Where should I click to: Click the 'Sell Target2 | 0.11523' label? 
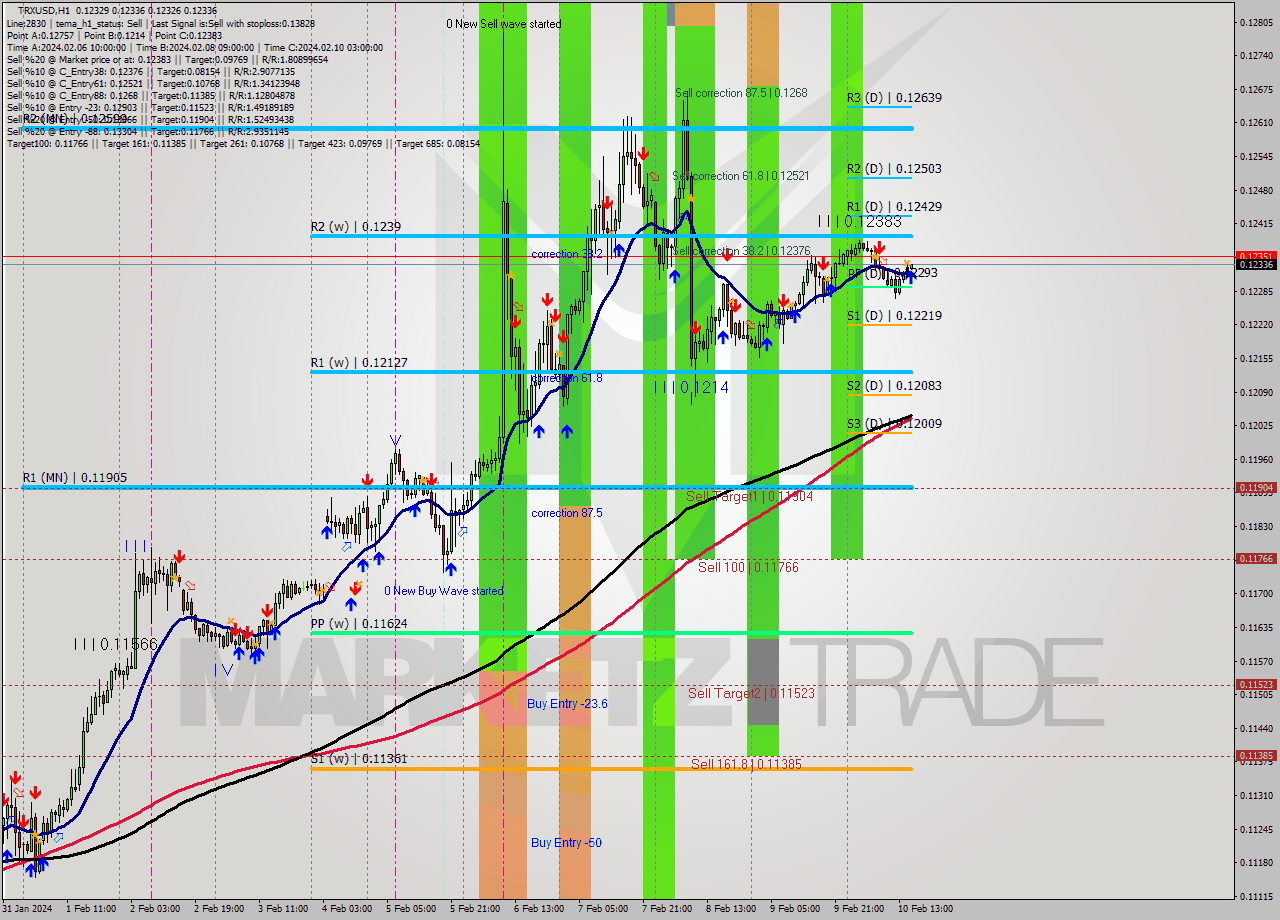click(x=751, y=693)
